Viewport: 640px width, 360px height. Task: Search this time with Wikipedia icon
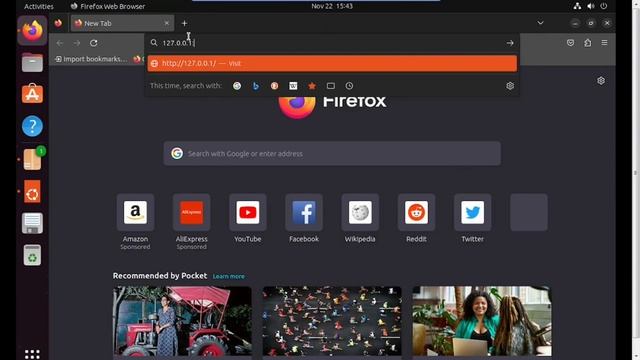tap(293, 86)
